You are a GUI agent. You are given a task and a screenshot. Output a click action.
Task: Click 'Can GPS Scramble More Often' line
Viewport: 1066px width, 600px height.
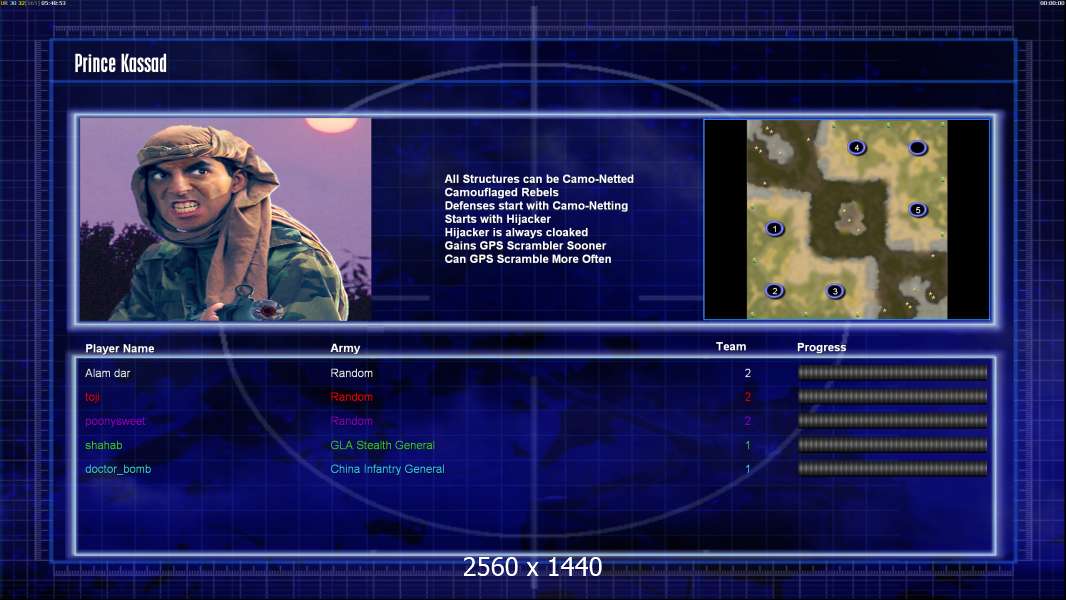tap(528, 259)
